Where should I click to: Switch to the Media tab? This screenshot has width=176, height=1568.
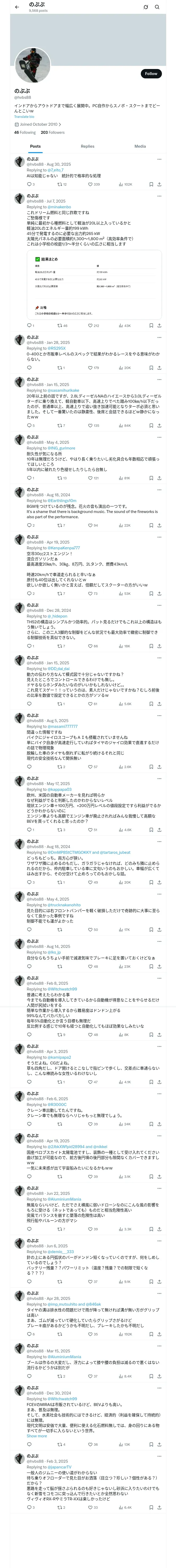140,146
